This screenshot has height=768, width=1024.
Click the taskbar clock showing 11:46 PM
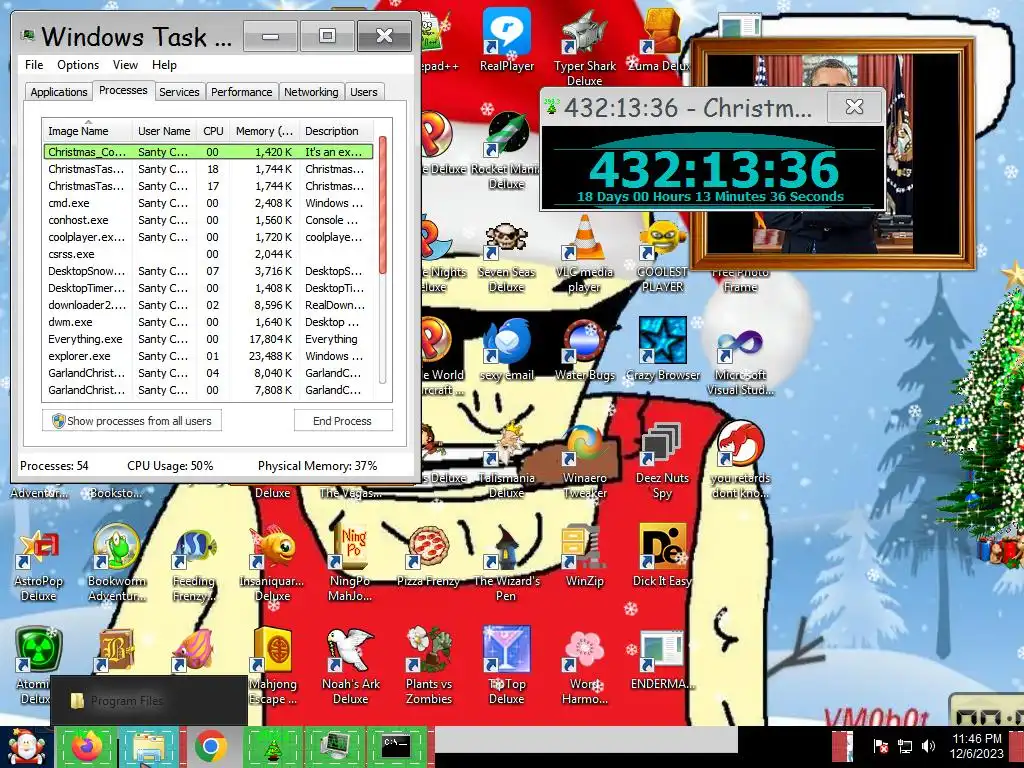tap(977, 746)
